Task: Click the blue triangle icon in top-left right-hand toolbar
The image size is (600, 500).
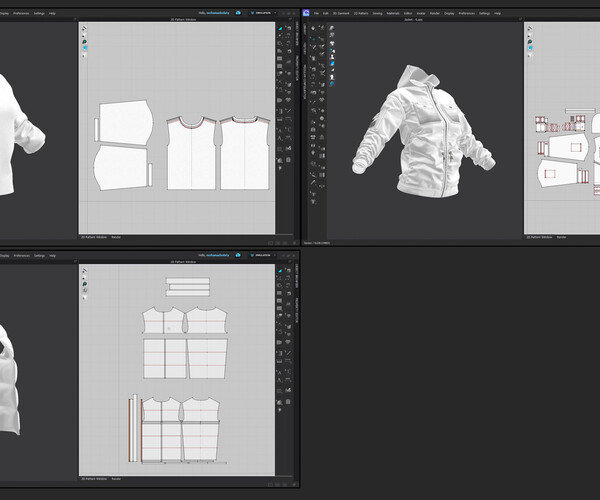Action: tap(280, 28)
